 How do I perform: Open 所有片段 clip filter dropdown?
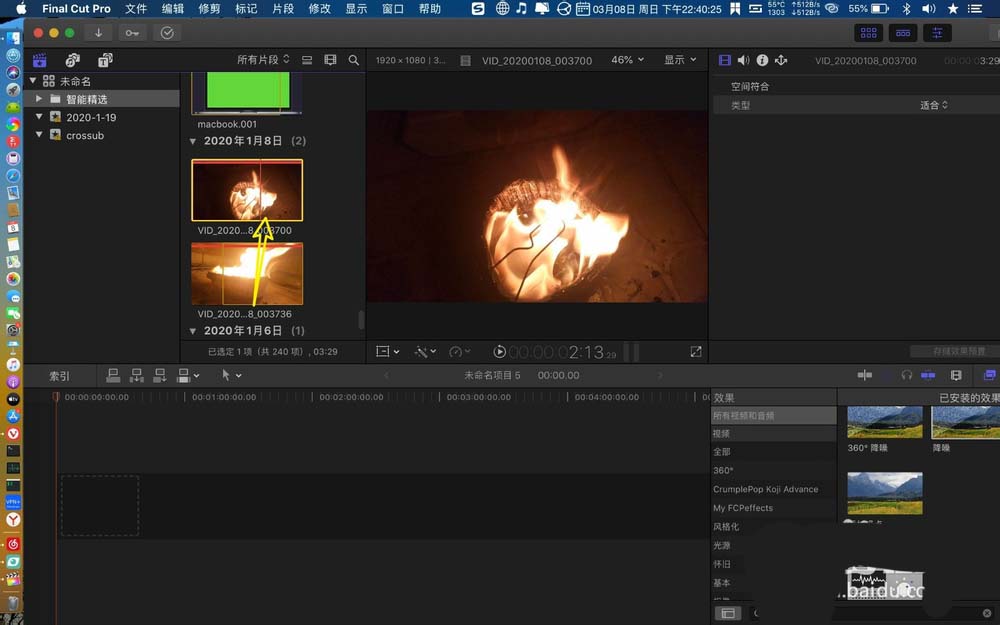(x=263, y=60)
